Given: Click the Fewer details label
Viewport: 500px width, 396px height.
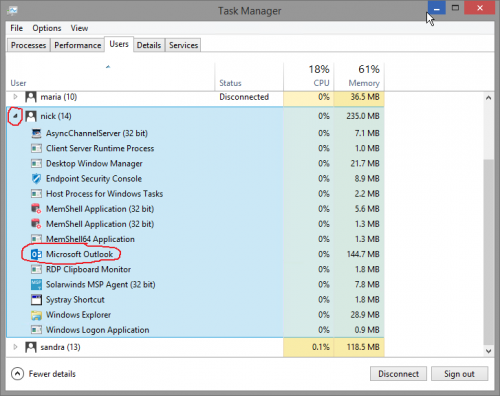Looking at the screenshot, I should pyautogui.click(x=52, y=374).
